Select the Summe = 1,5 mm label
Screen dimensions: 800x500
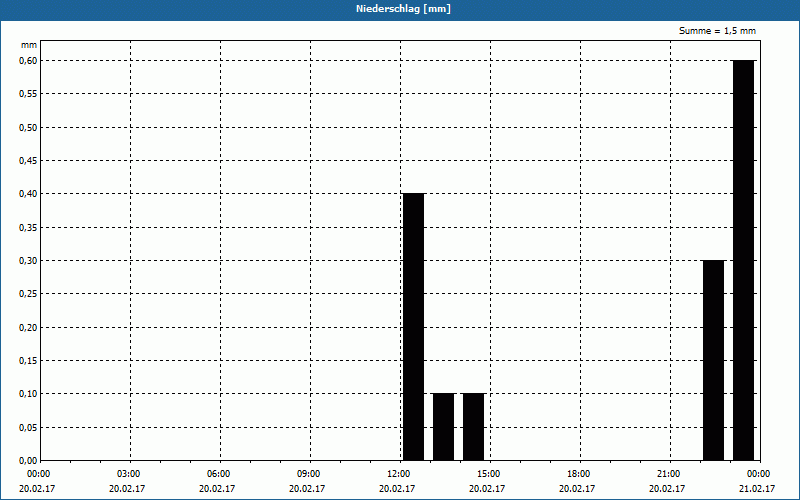pyautogui.click(x=717, y=31)
